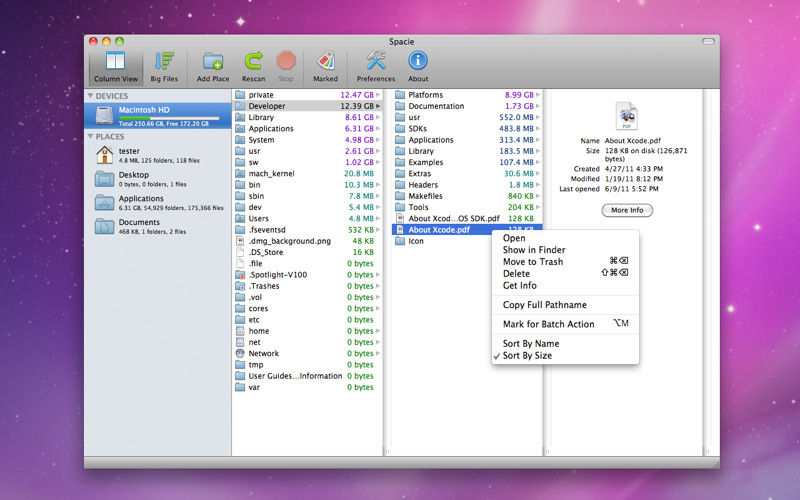Open the Marked items list
This screenshot has height=500, width=800.
coord(326,67)
